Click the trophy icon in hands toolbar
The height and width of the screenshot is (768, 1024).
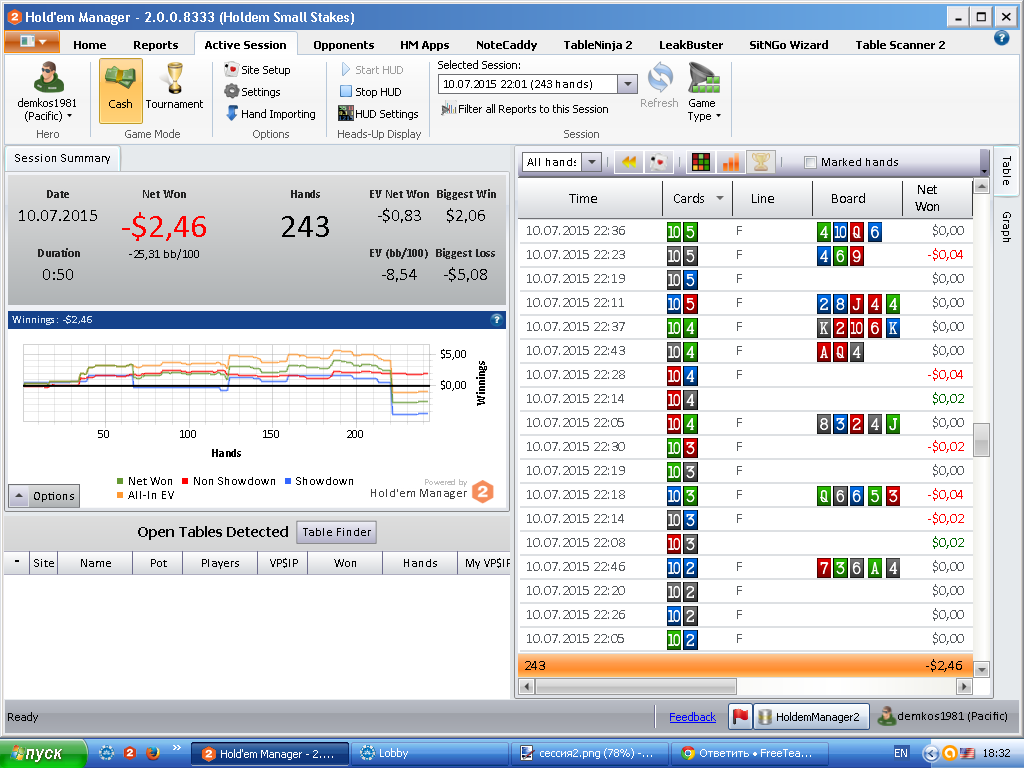point(761,162)
